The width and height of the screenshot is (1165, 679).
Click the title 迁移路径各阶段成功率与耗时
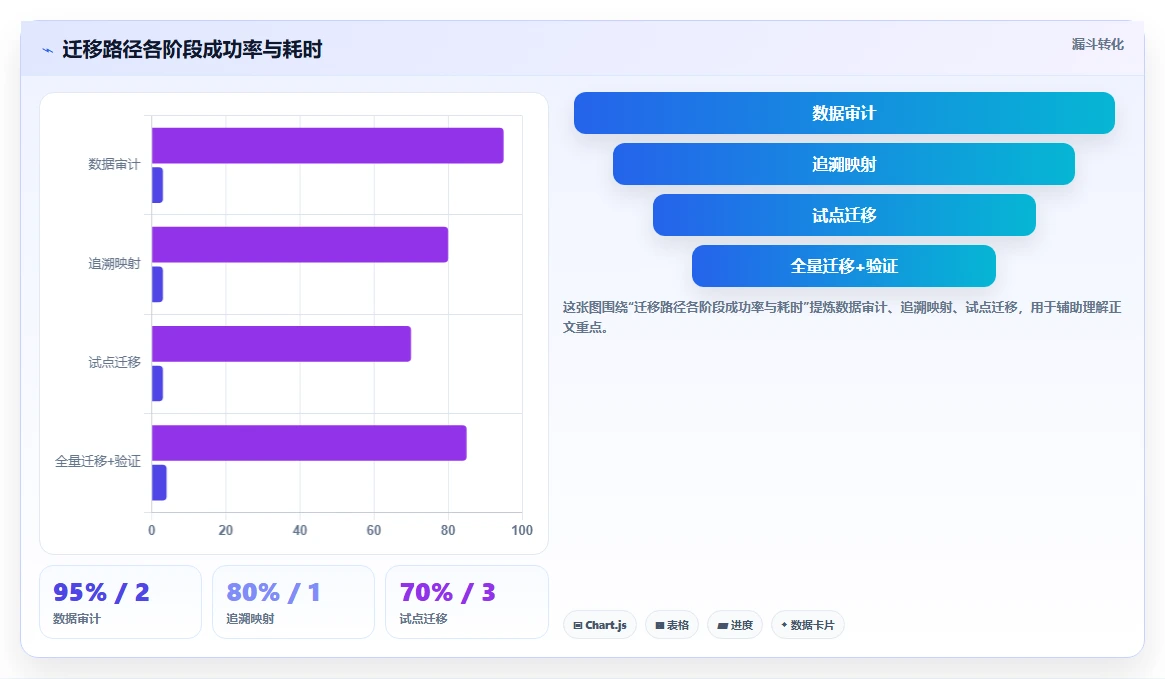pyautogui.click(x=192, y=50)
